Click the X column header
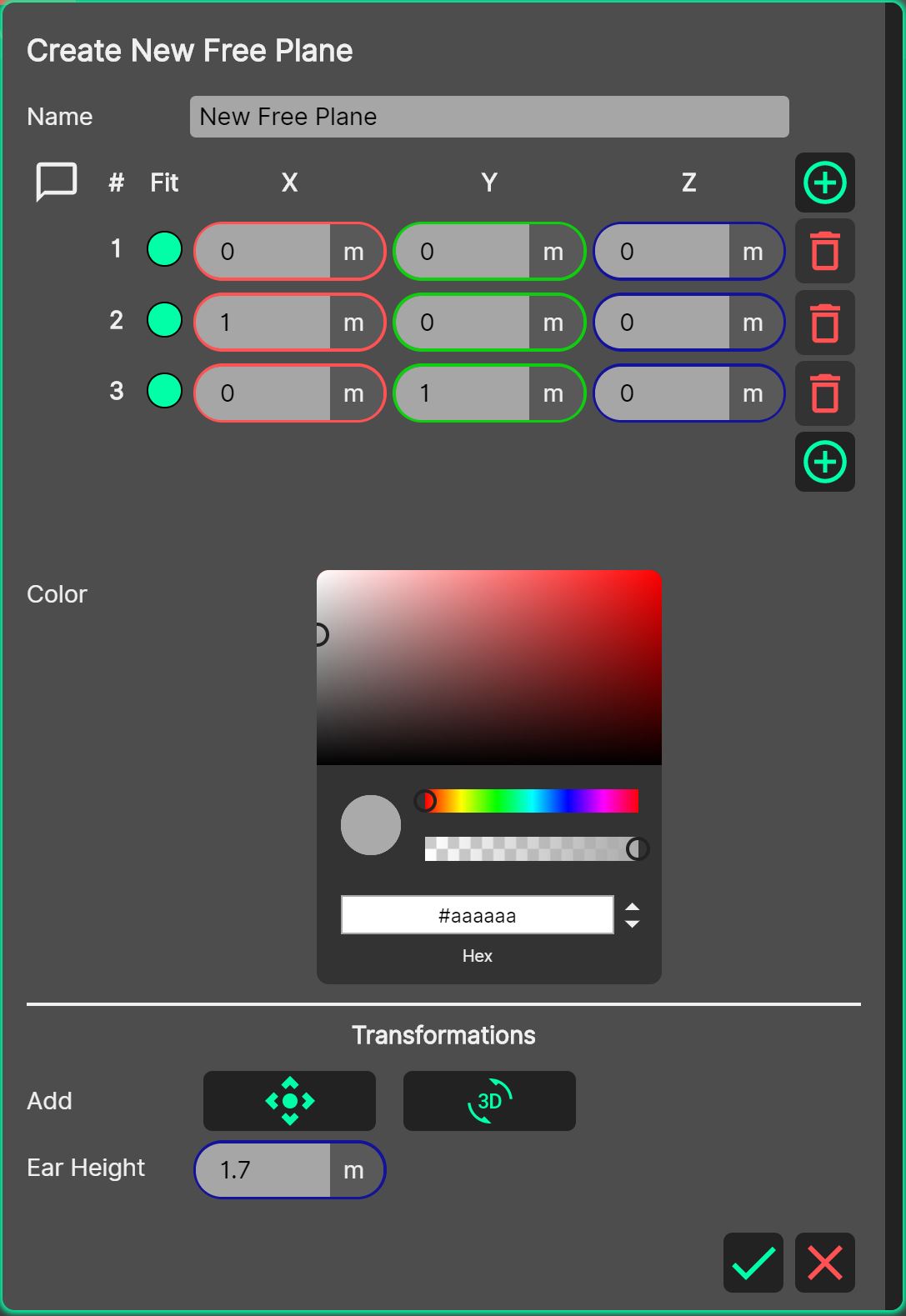This screenshot has width=906, height=1316. (289, 183)
